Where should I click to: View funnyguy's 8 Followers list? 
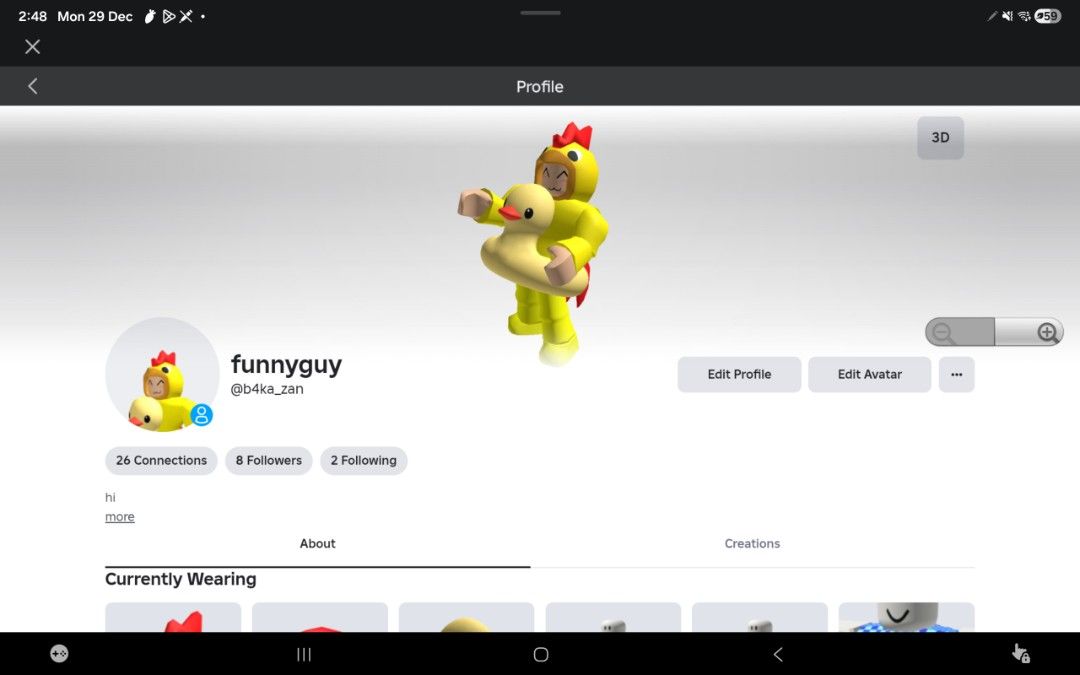coord(268,460)
